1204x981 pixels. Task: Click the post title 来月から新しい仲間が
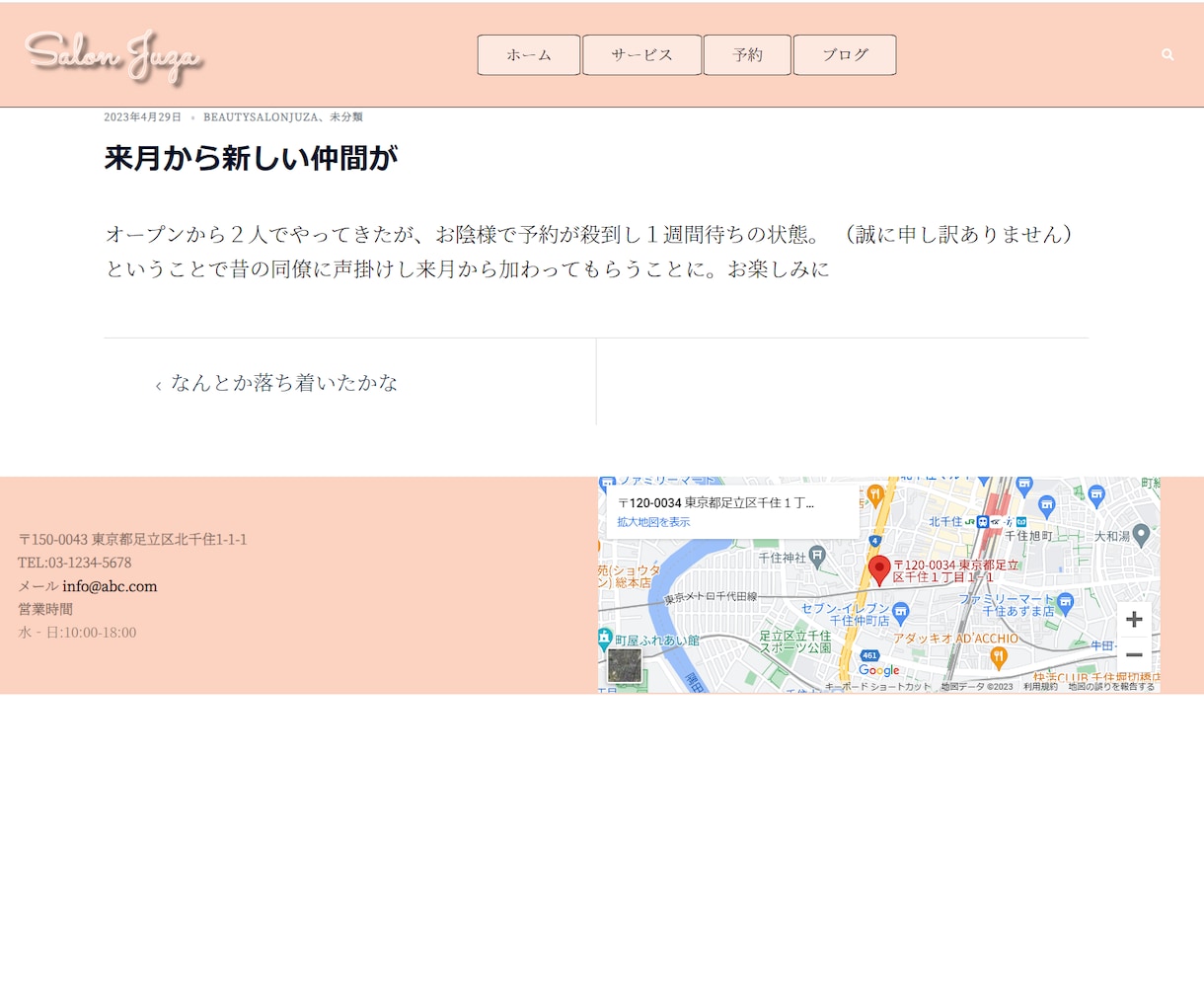click(251, 158)
